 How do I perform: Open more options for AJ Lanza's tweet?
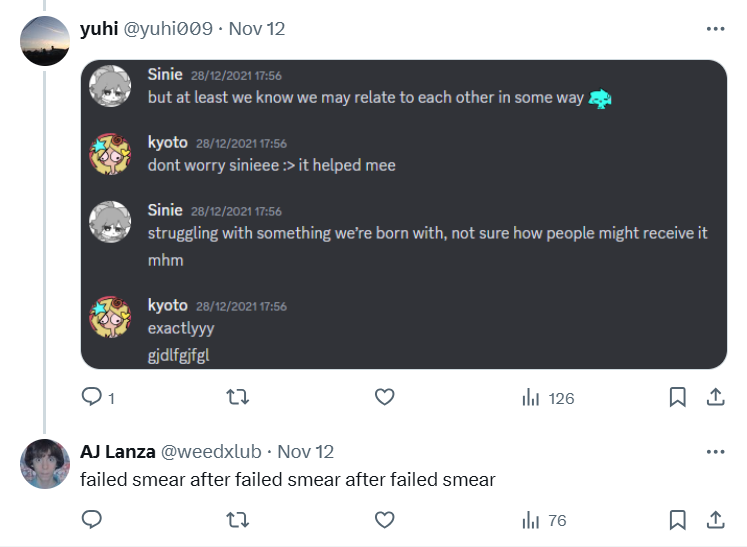click(x=716, y=452)
